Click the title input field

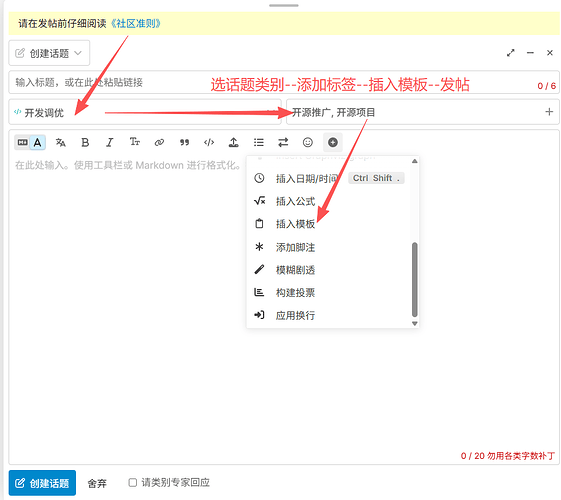(284, 83)
